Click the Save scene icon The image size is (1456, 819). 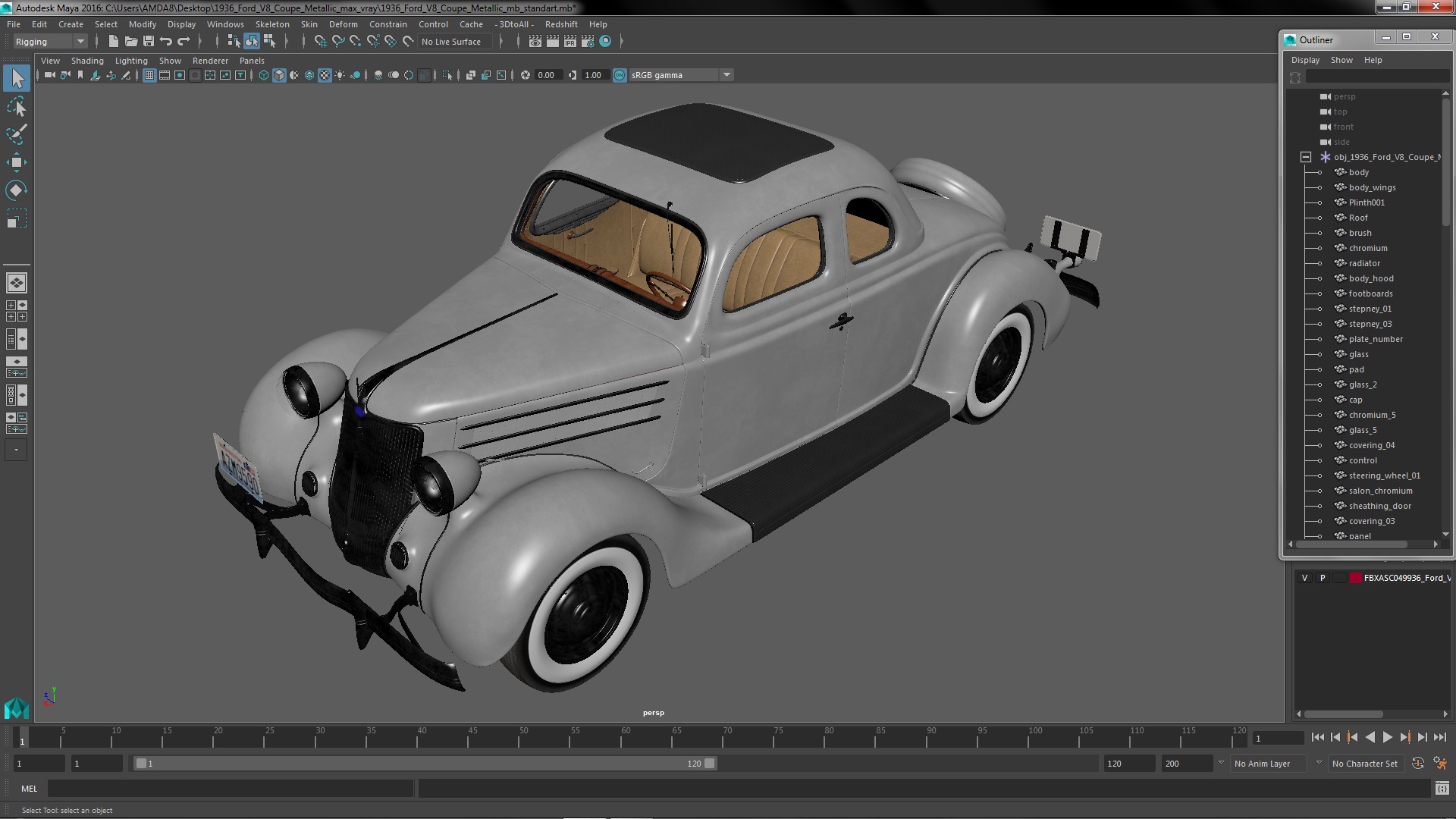[x=149, y=42]
